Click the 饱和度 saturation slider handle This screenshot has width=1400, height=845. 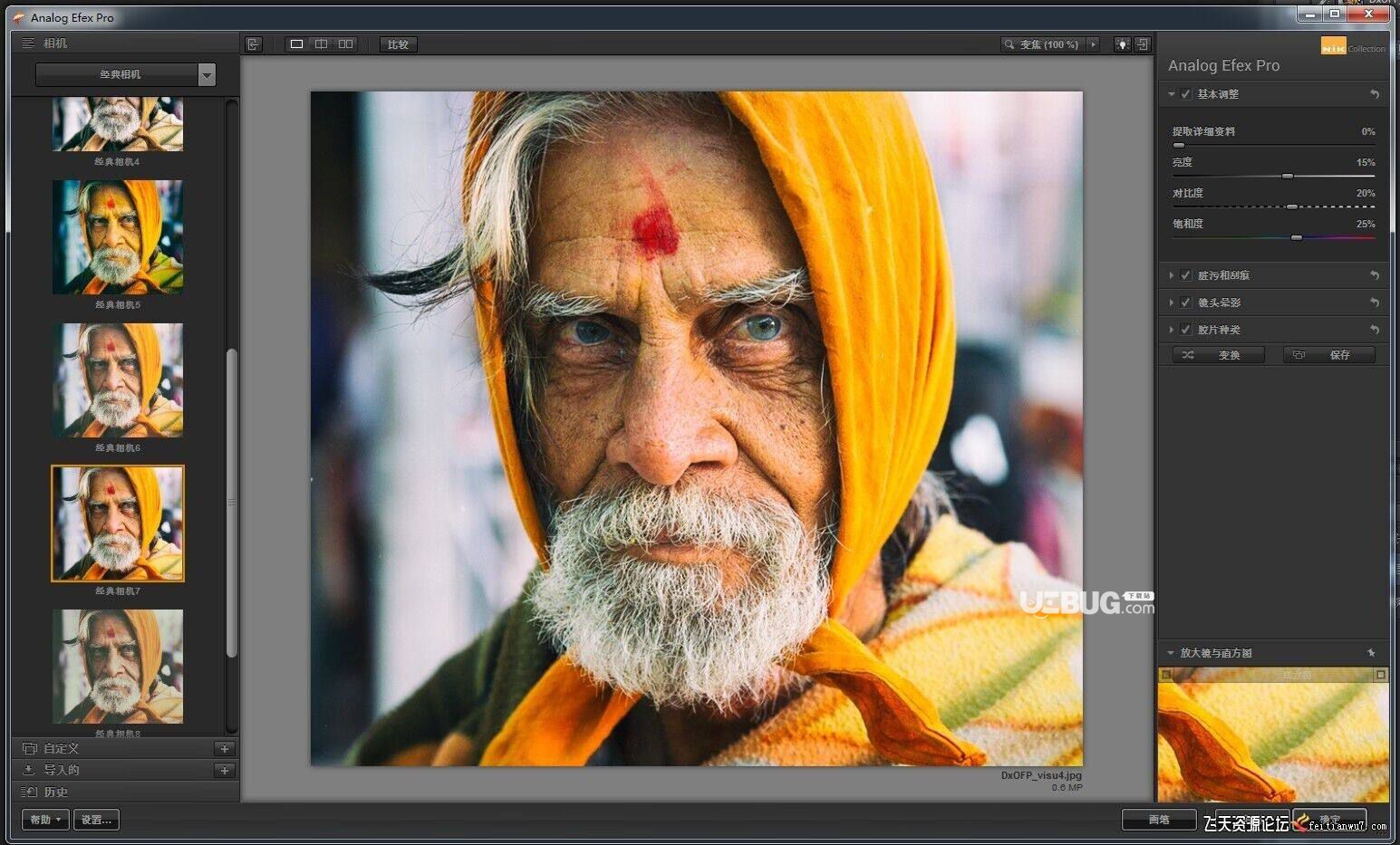pos(1297,237)
